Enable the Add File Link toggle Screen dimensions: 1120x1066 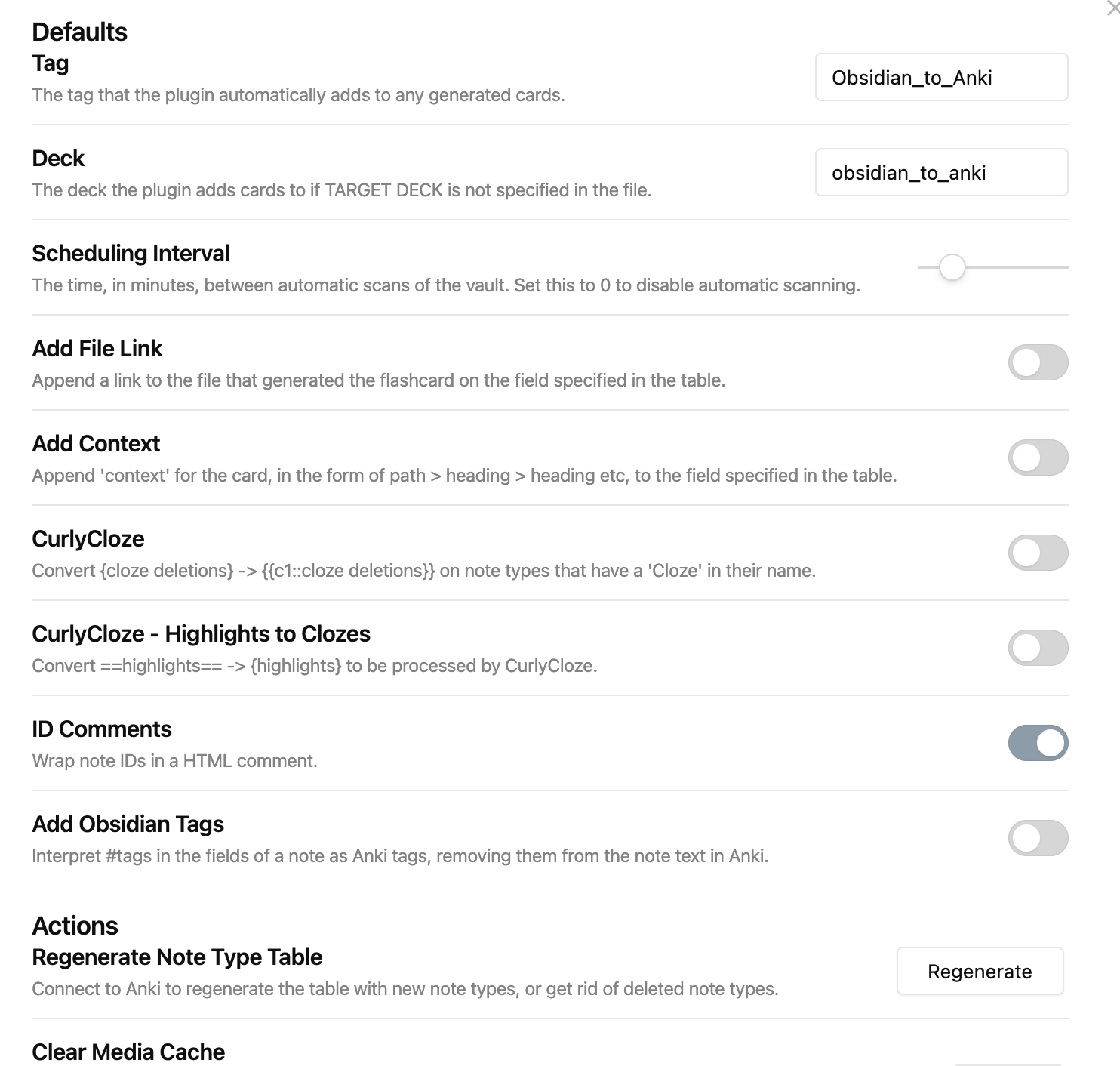(1038, 362)
